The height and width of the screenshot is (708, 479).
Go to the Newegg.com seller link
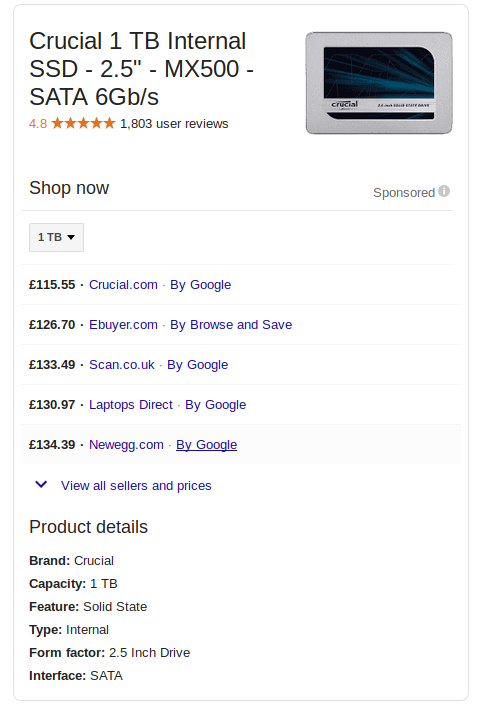tap(126, 445)
